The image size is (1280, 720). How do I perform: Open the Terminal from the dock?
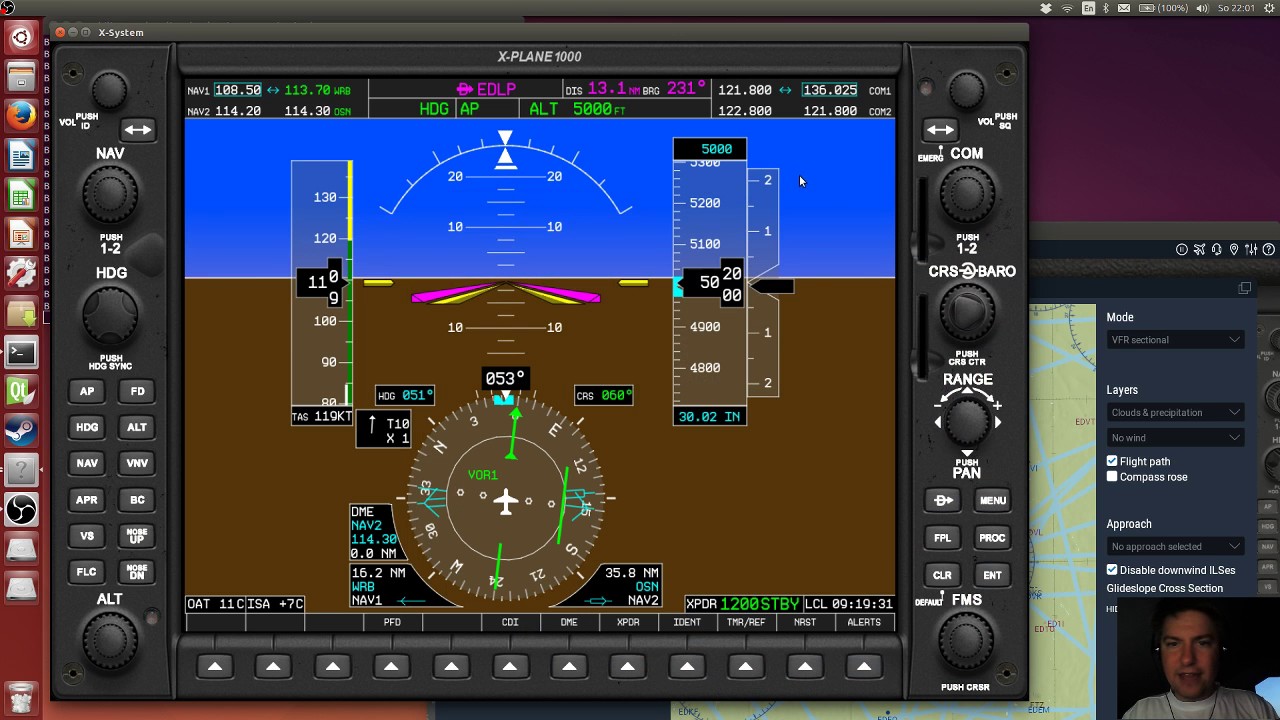point(21,352)
